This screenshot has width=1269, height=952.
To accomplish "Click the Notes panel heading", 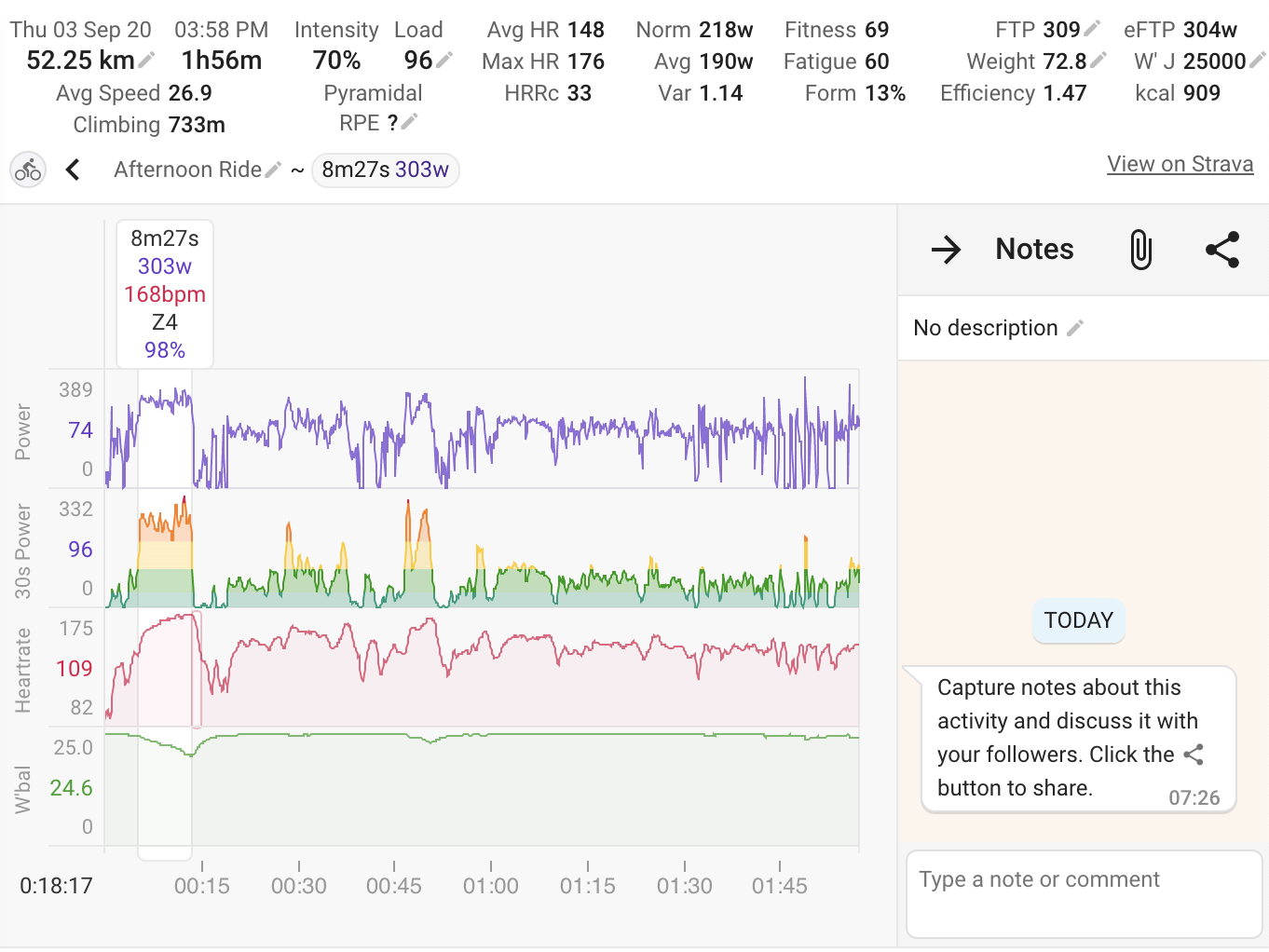I will click(1034, 250).
